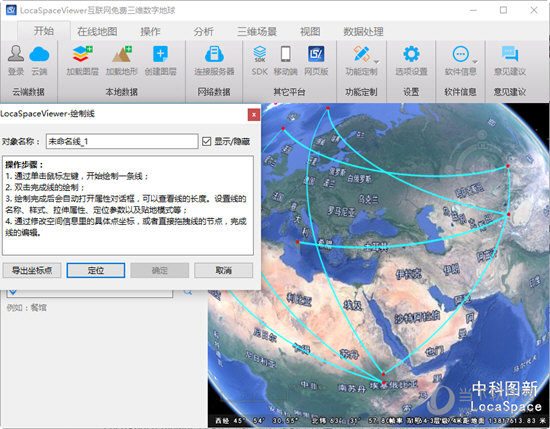This screenshot has width=550, height=429.
Task: Click the 网络数据 group label
Action: coord(214,92)
